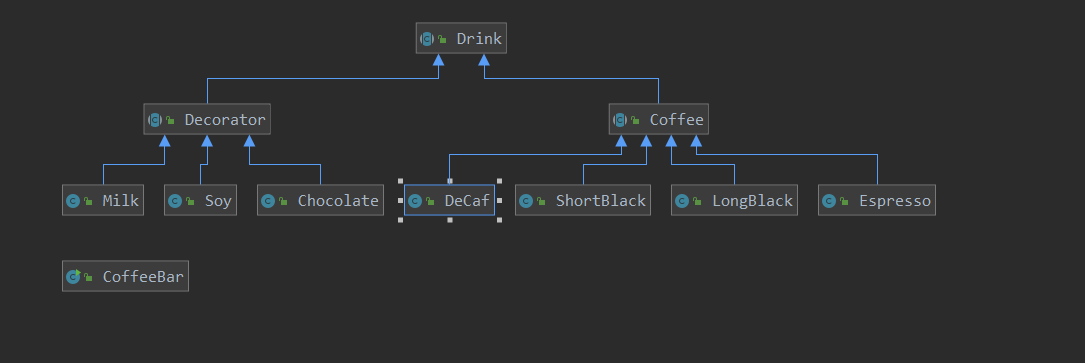Click the Soy class box
Viewport: 1085px width, 363px height.
coord(200,201)
